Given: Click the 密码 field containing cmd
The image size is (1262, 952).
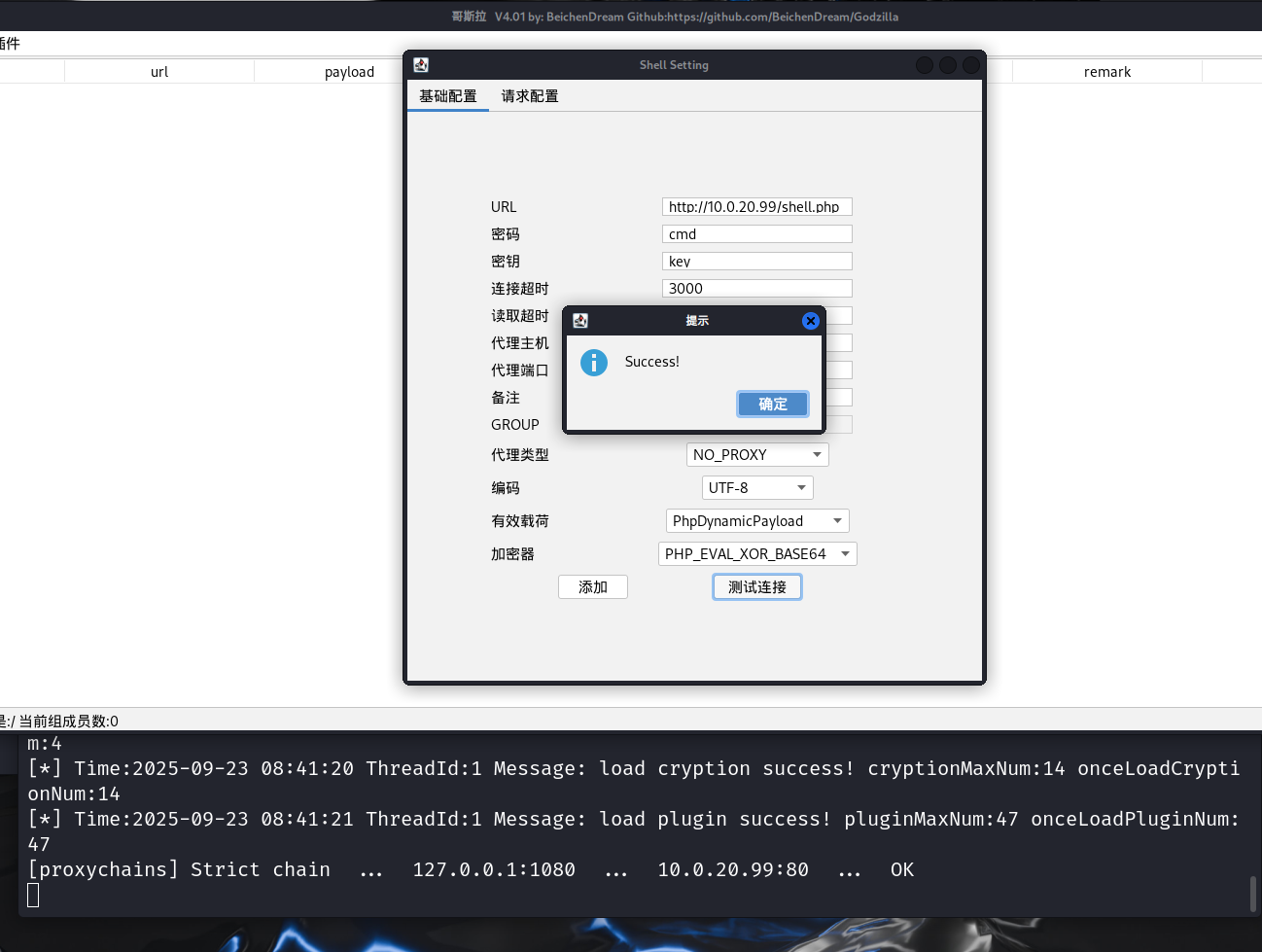Looking at the screenshot, I should tap(757, 234).
